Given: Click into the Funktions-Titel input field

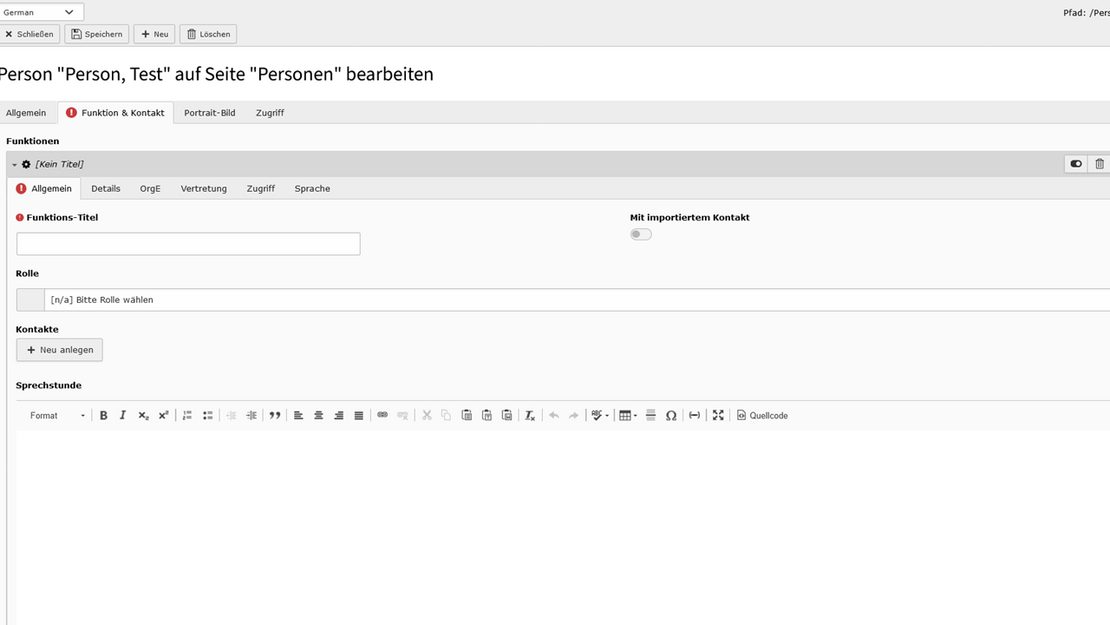Looking at the screenshot, I should [188, 244].
